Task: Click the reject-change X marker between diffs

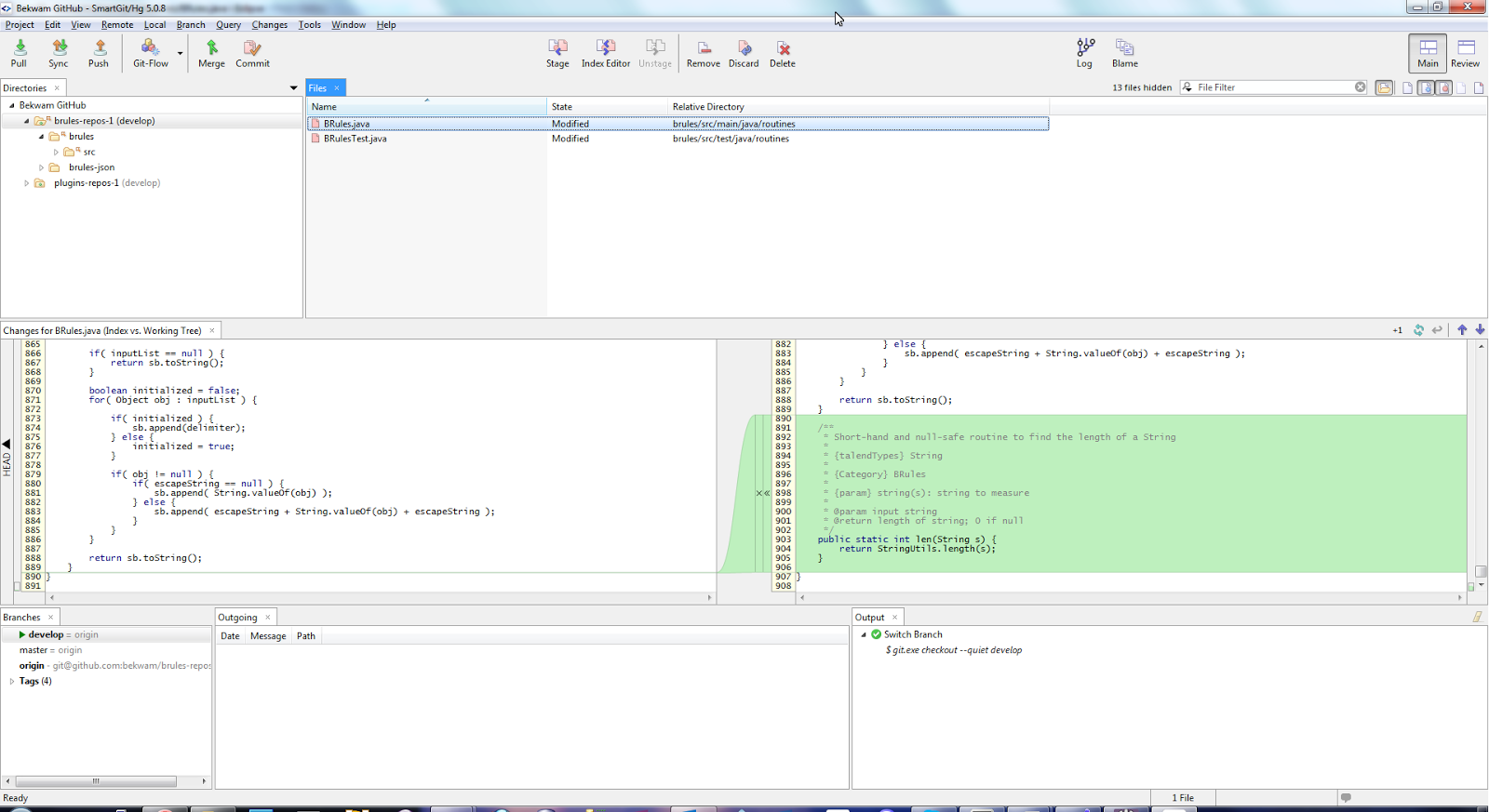Action: coord(758,493)
